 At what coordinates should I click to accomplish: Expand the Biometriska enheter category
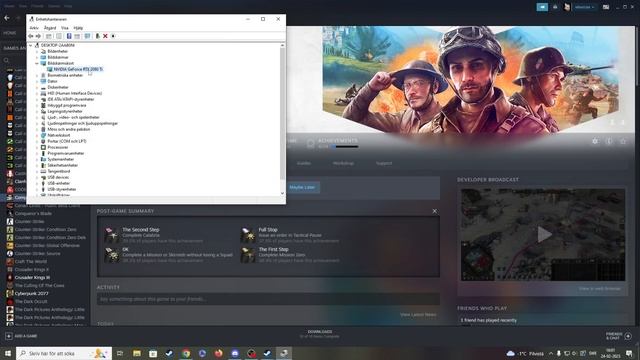[37, 75]
